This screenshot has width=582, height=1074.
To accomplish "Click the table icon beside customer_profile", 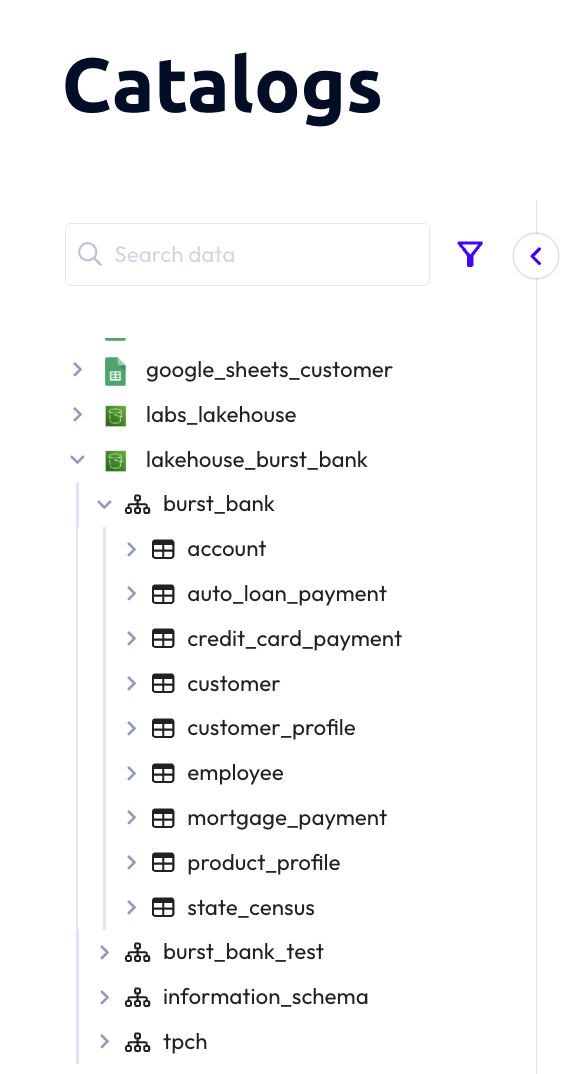I will tap(163, 728).
